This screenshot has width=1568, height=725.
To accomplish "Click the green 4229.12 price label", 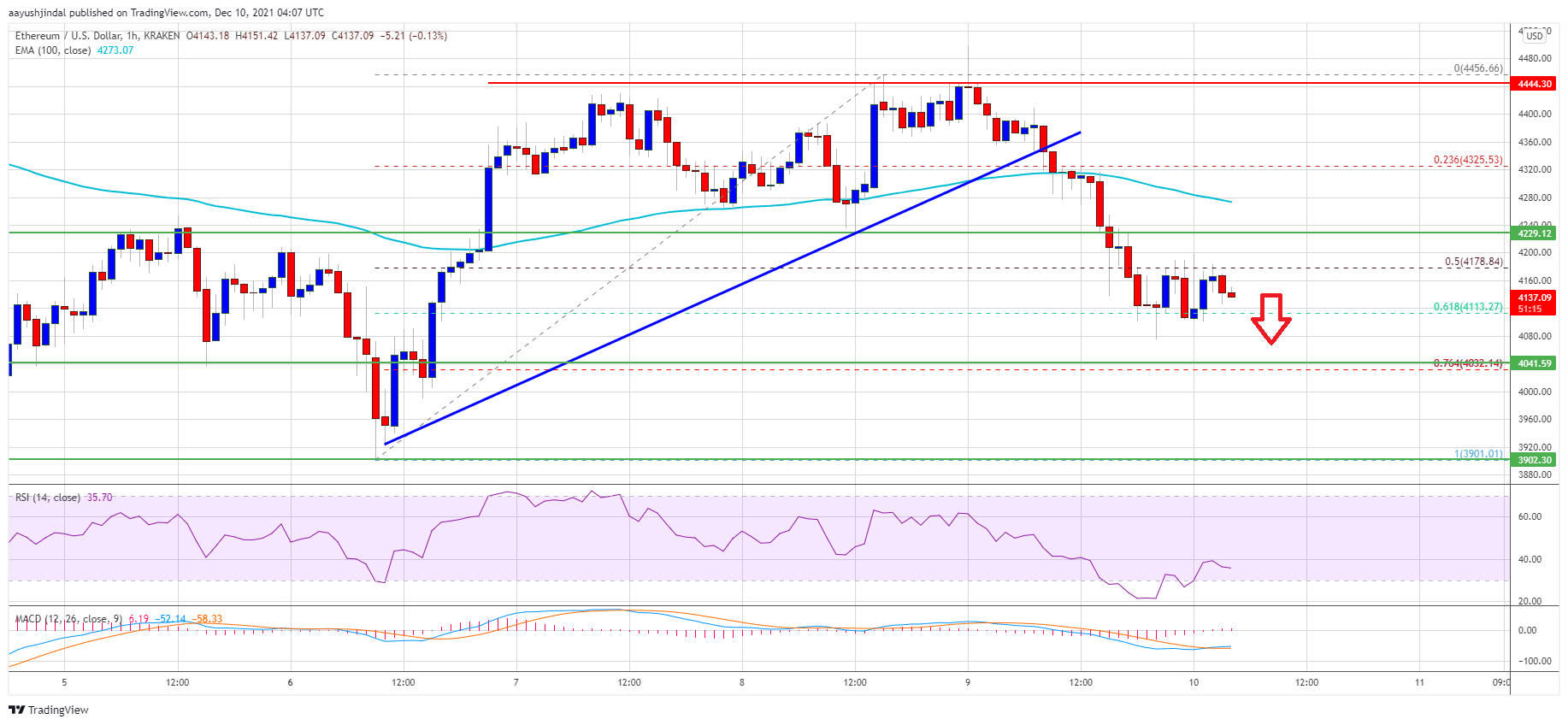I will click(x=1535, y=233).
